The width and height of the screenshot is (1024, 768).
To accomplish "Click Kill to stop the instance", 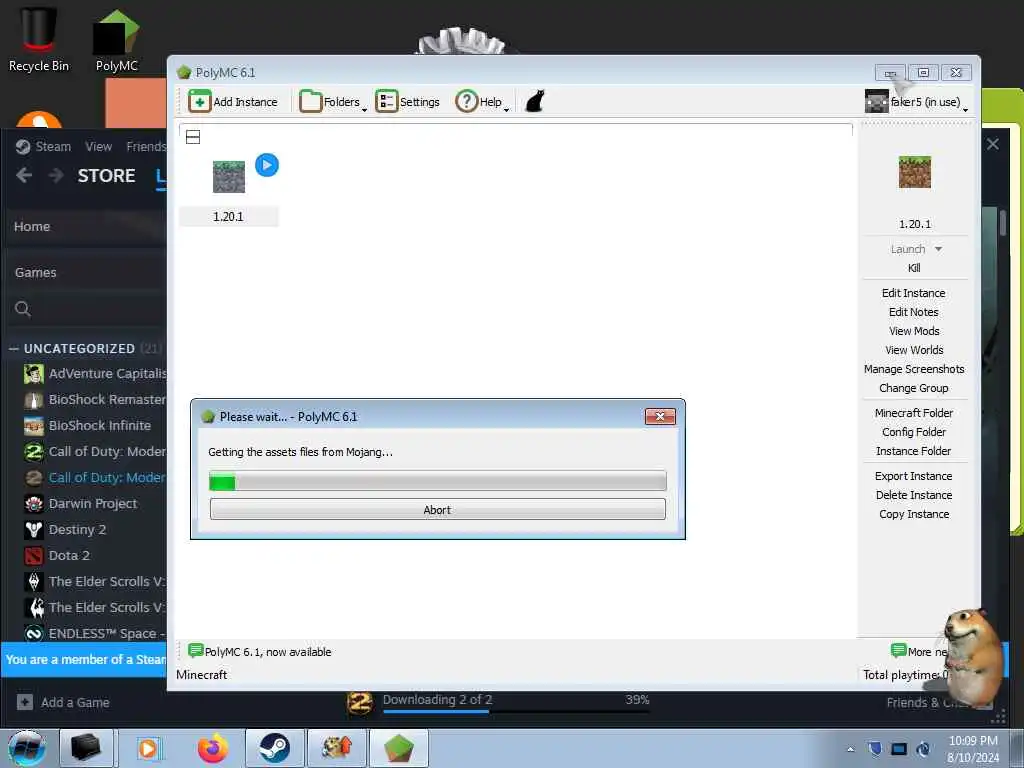I will (x=914, y=268).
